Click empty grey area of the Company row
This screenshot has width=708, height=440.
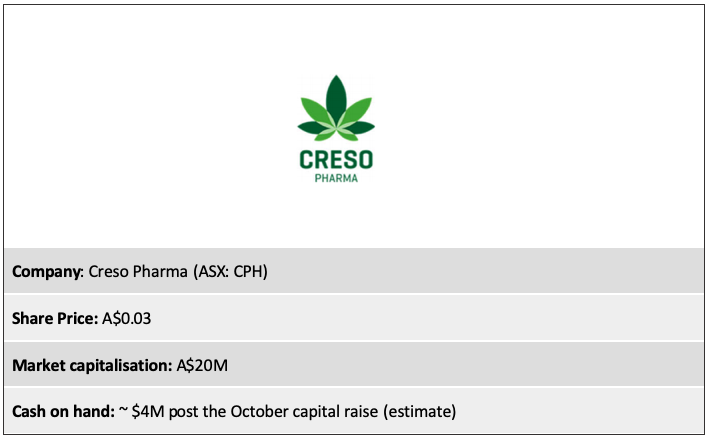485,271
